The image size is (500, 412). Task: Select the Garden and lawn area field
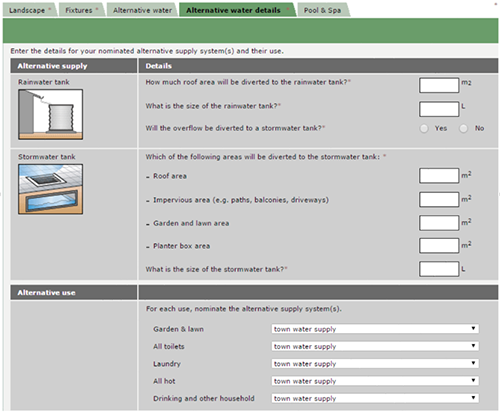pos(439,223)
